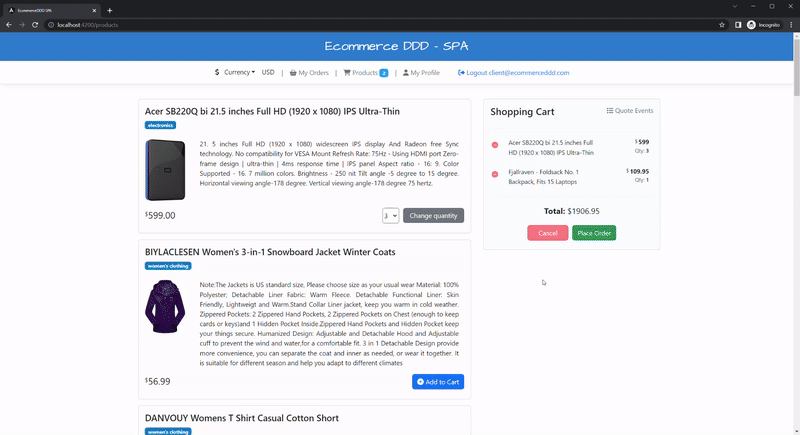Reload the page with the refresh icon
800x435 pixels.
tap(35, 24)
